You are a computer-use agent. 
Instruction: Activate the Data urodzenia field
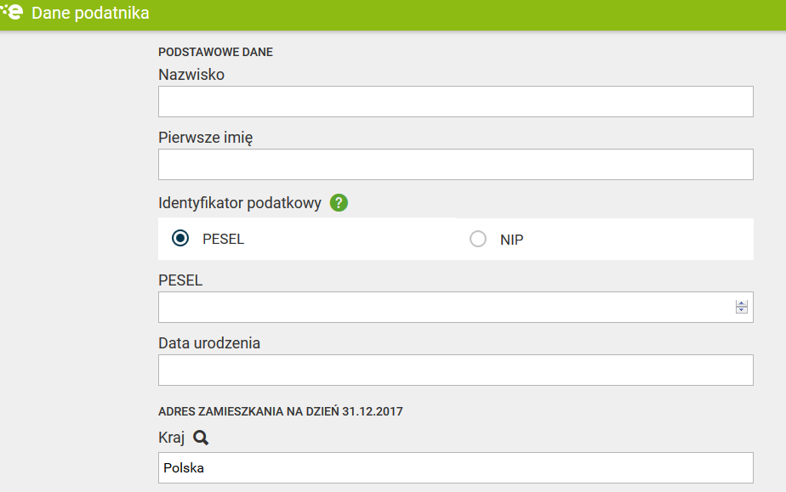pos(455,370)
